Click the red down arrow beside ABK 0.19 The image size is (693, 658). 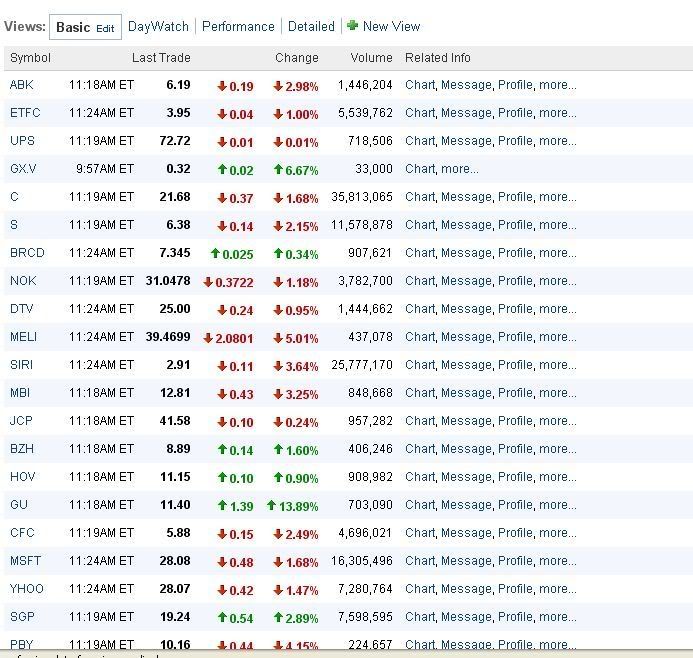tap(222, 86)
